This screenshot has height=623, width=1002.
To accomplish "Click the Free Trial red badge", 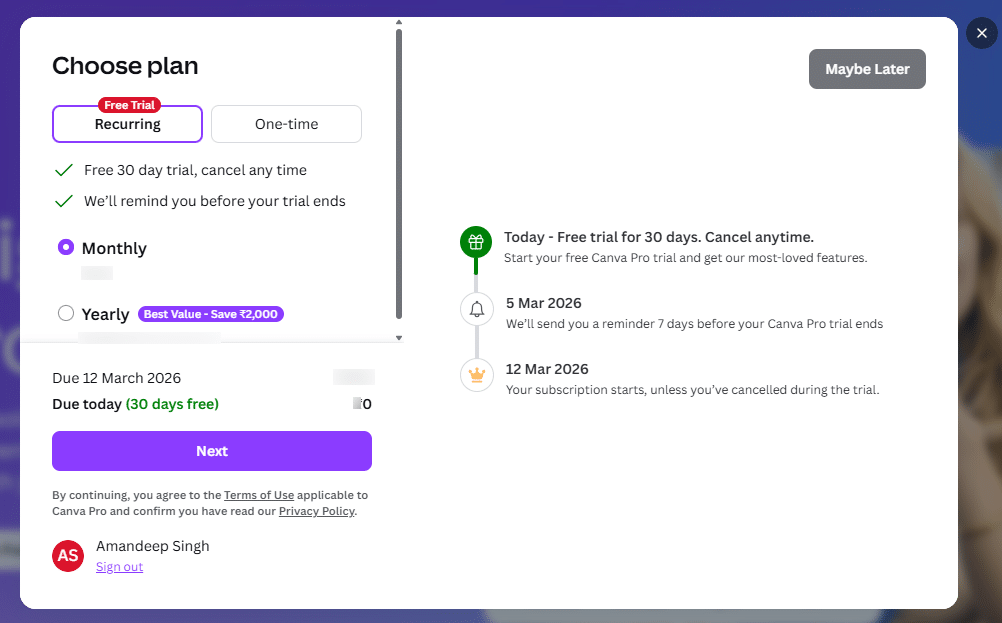I will 129,105.
